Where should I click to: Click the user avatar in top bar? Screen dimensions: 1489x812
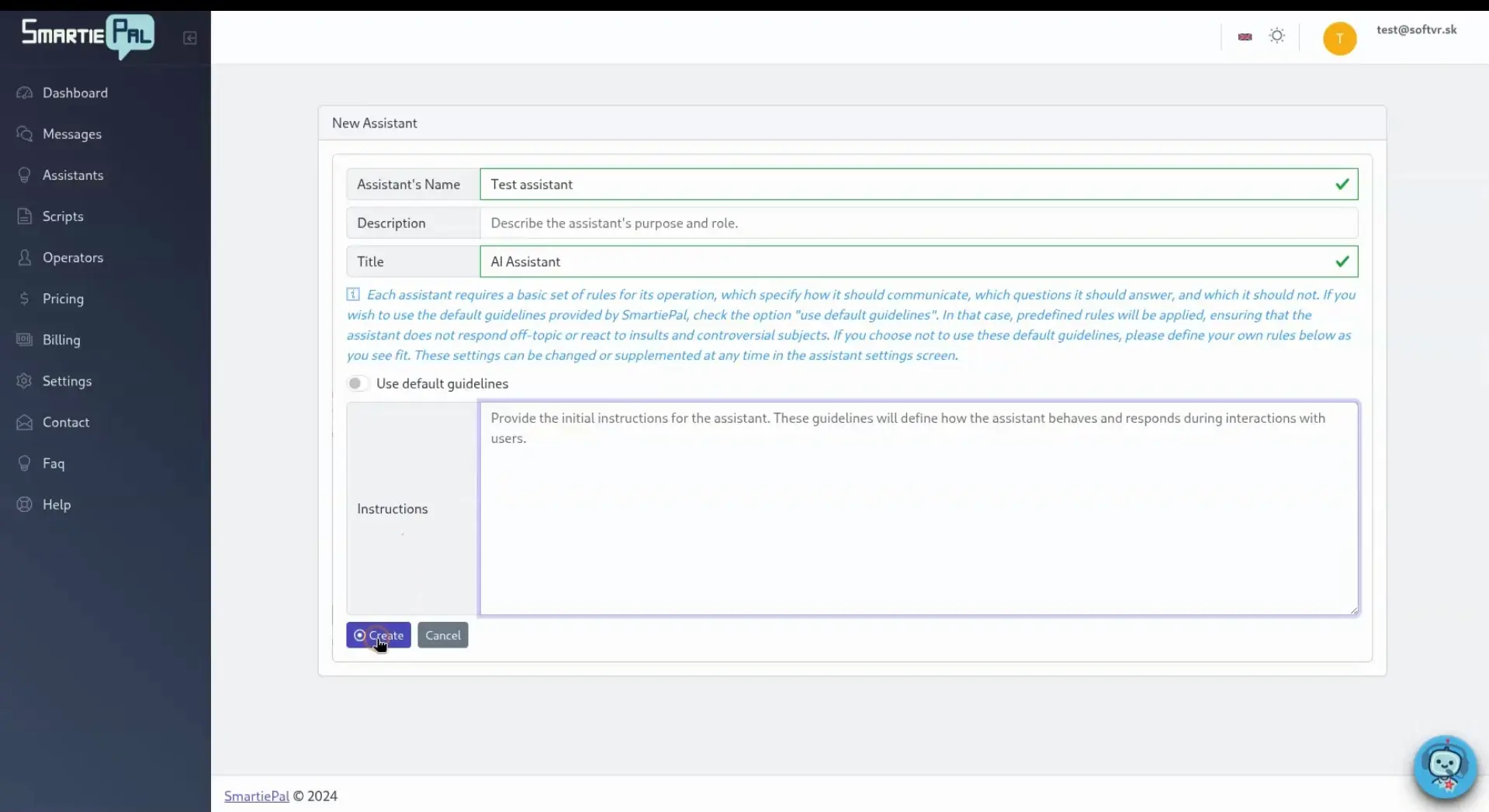click(1339, 37)
